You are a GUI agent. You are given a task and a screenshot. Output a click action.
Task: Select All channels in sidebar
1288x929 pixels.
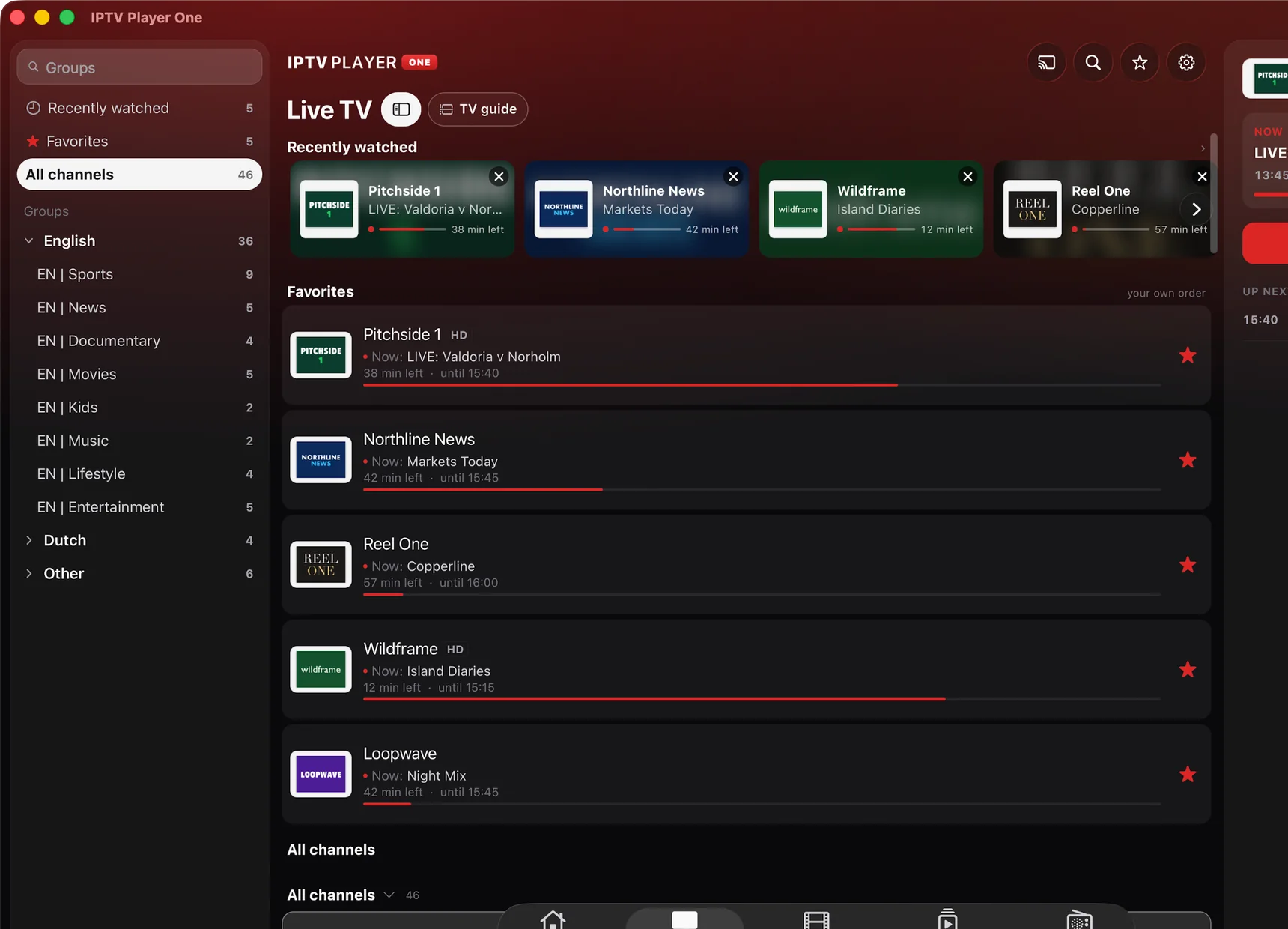(x=139, y=175)
